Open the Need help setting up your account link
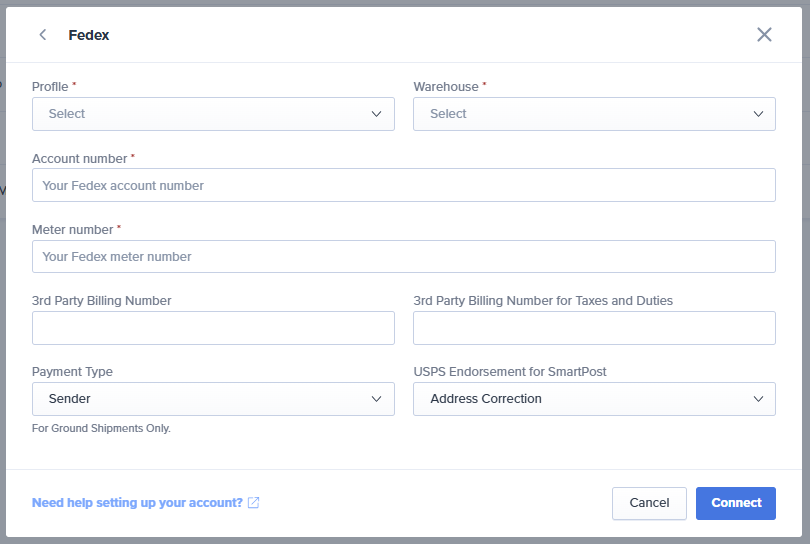This screenshot has height=544, width=810. (x=137, y=503)
